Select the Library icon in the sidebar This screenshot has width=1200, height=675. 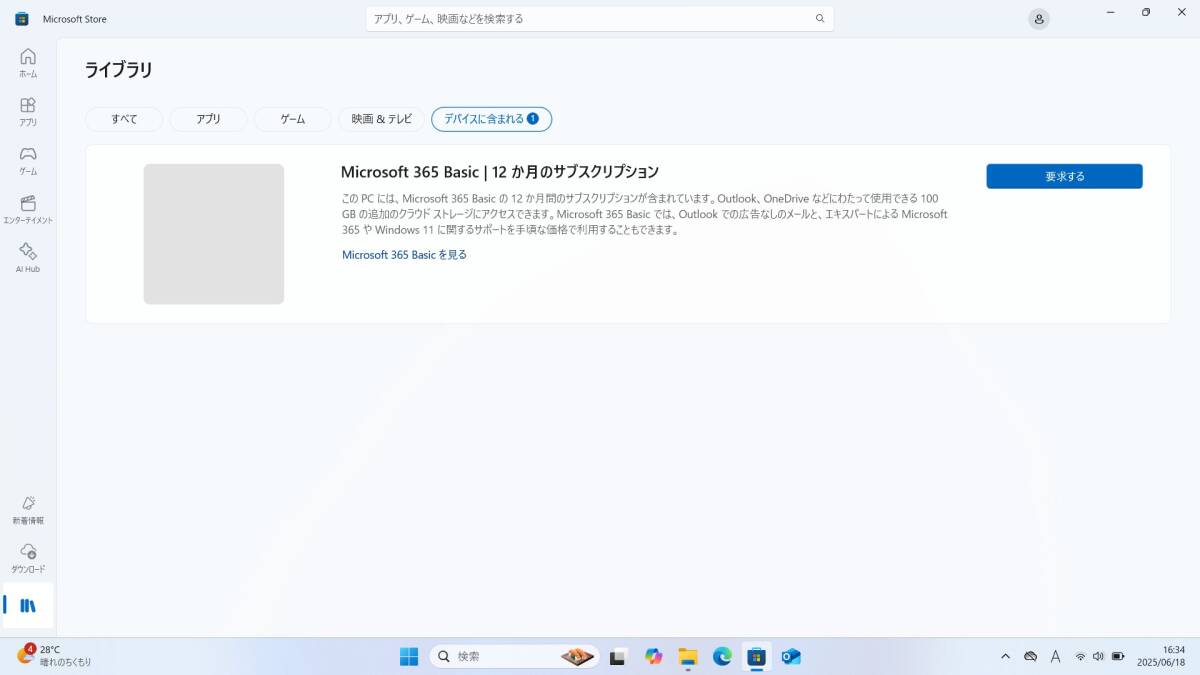click(28, 605)
